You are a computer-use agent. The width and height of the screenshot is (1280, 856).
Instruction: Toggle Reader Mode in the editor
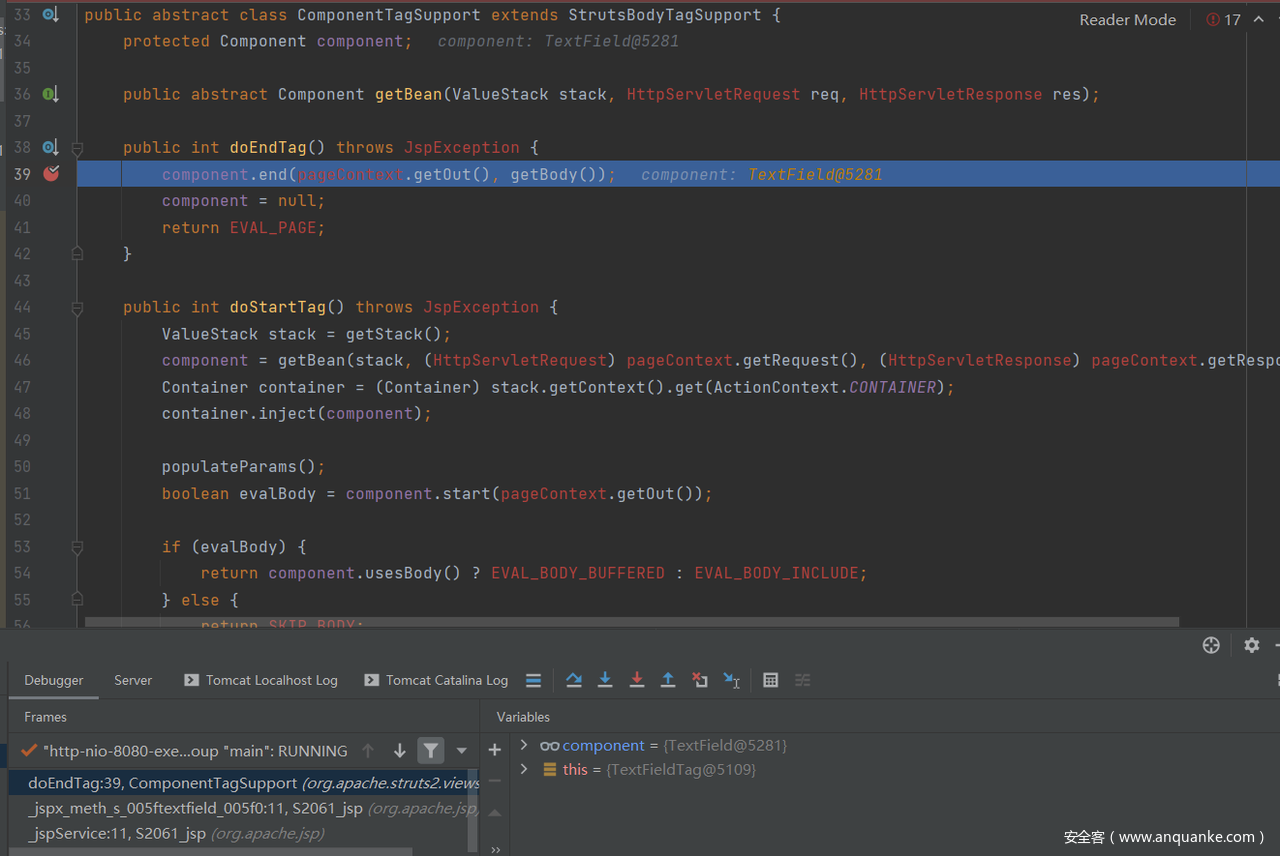coord(1127,20)
